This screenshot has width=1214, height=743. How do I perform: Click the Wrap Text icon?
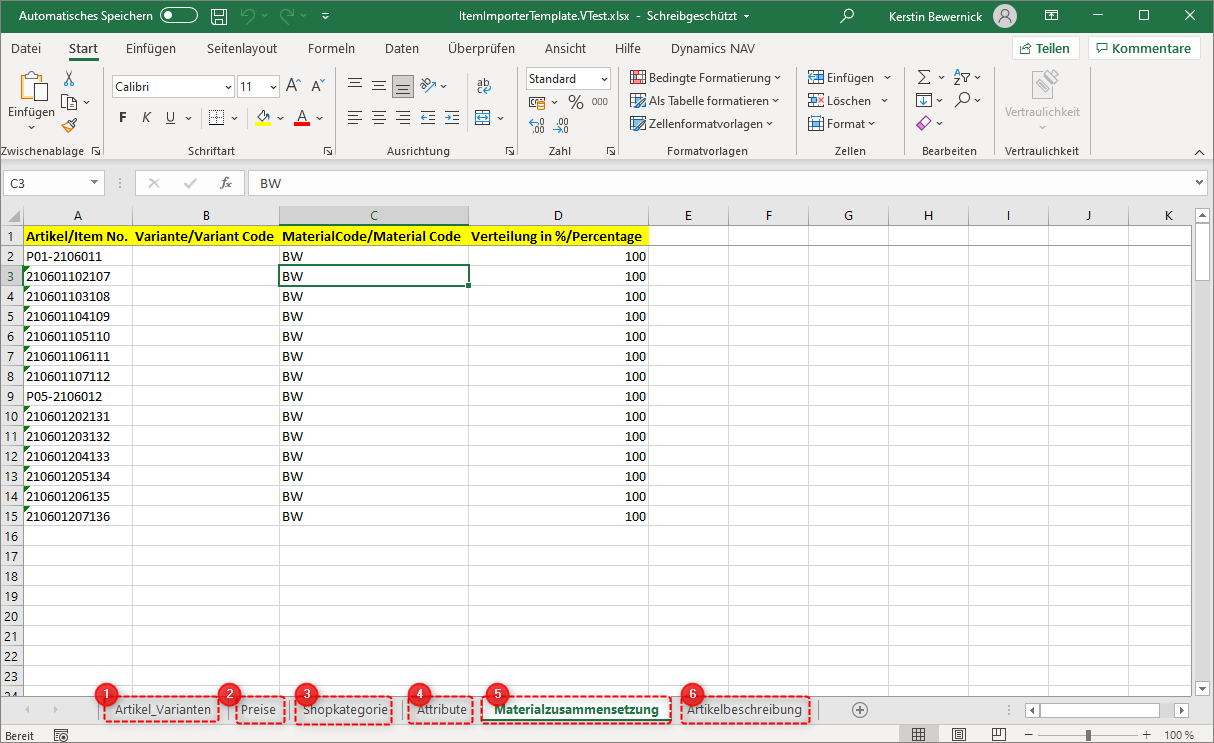point(484,86)
